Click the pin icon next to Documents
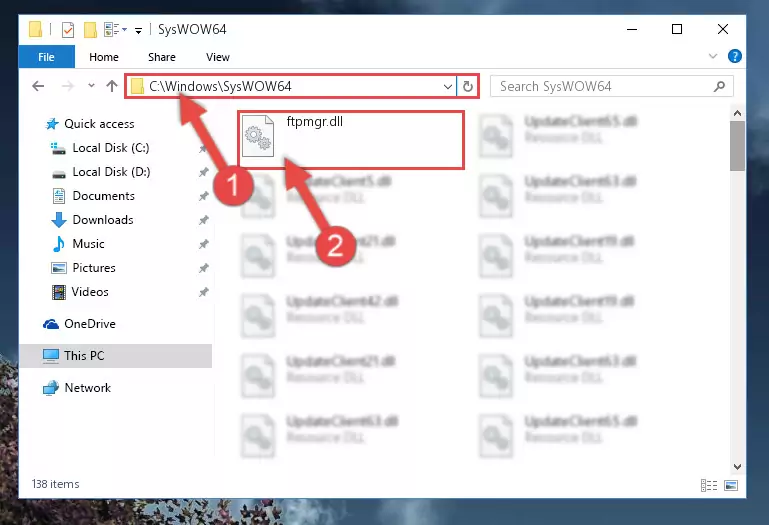The height and width of the screenshot is (525, 769). (x=203, y=196)
